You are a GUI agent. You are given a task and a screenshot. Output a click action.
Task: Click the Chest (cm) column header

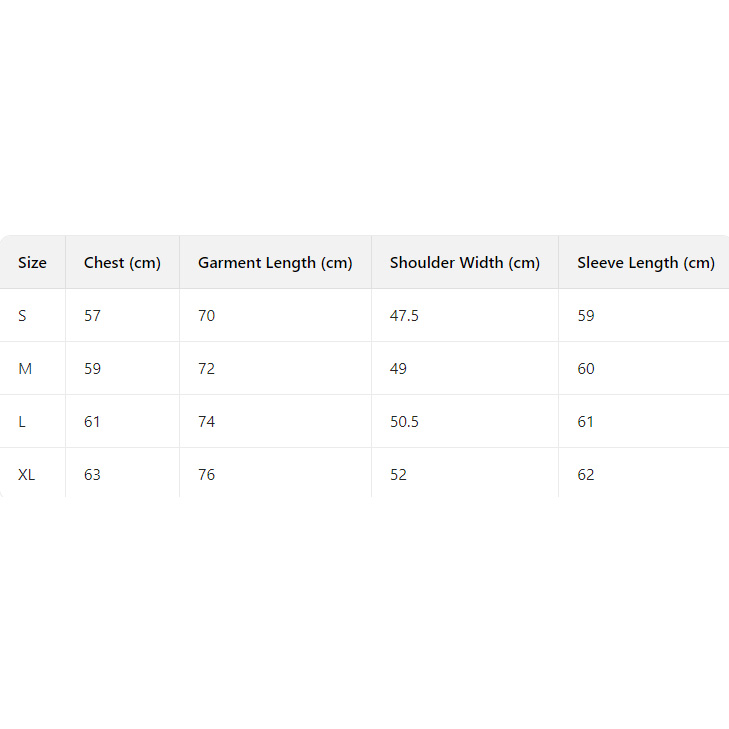122,263
